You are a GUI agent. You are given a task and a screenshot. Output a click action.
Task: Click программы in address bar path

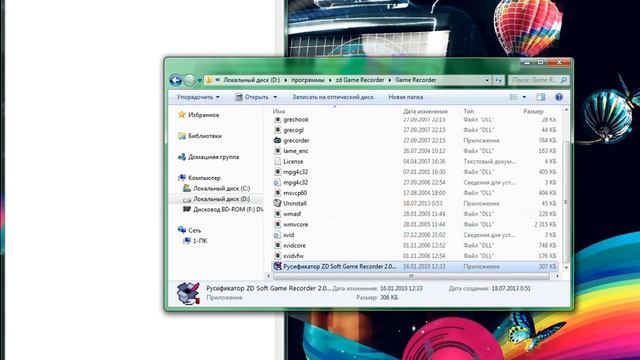[308, 80]
